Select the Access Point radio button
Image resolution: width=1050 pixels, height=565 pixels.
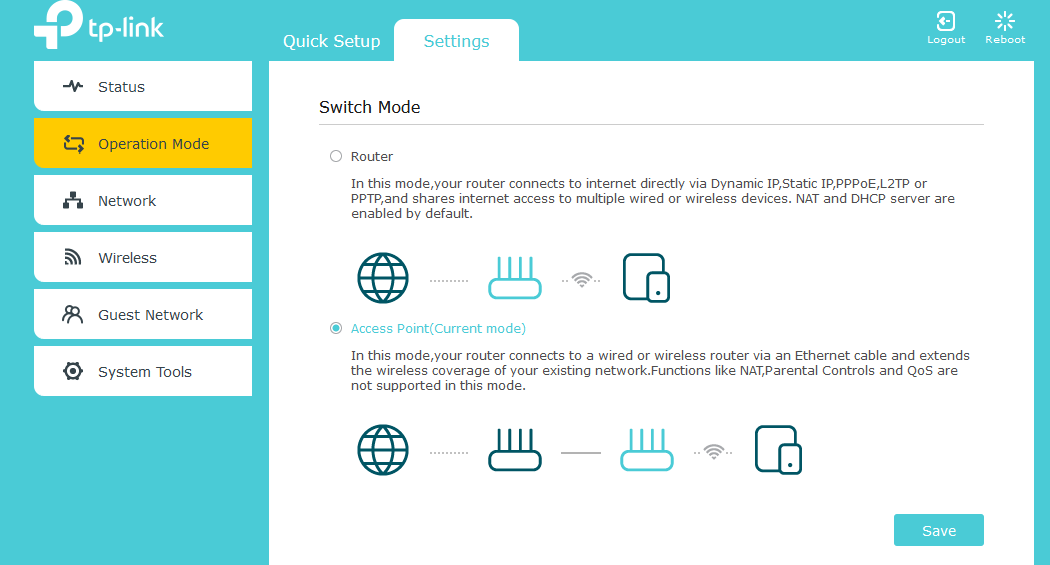coord(336,329)
